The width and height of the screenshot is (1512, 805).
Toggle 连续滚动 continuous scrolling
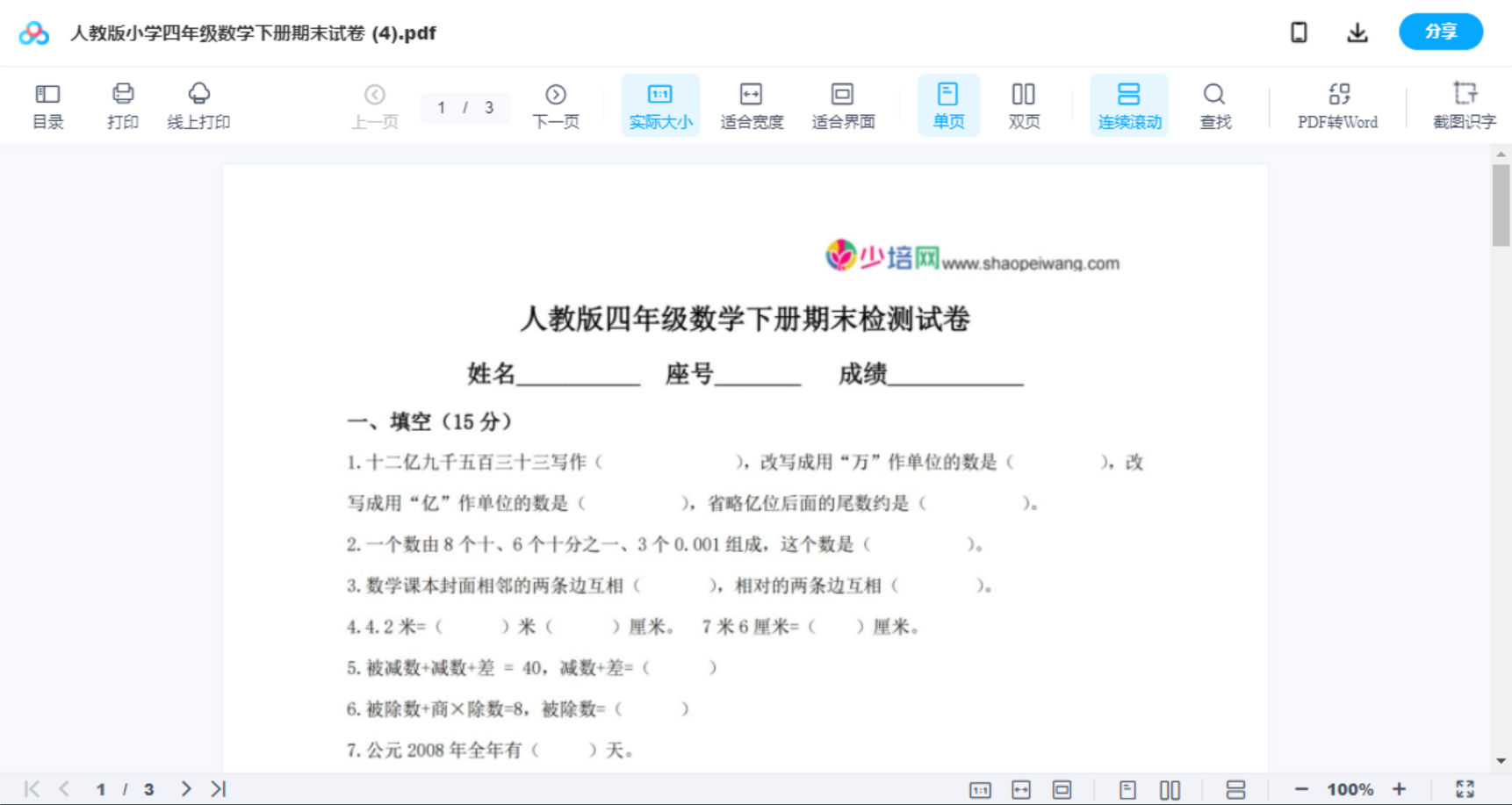[1129, 105]
